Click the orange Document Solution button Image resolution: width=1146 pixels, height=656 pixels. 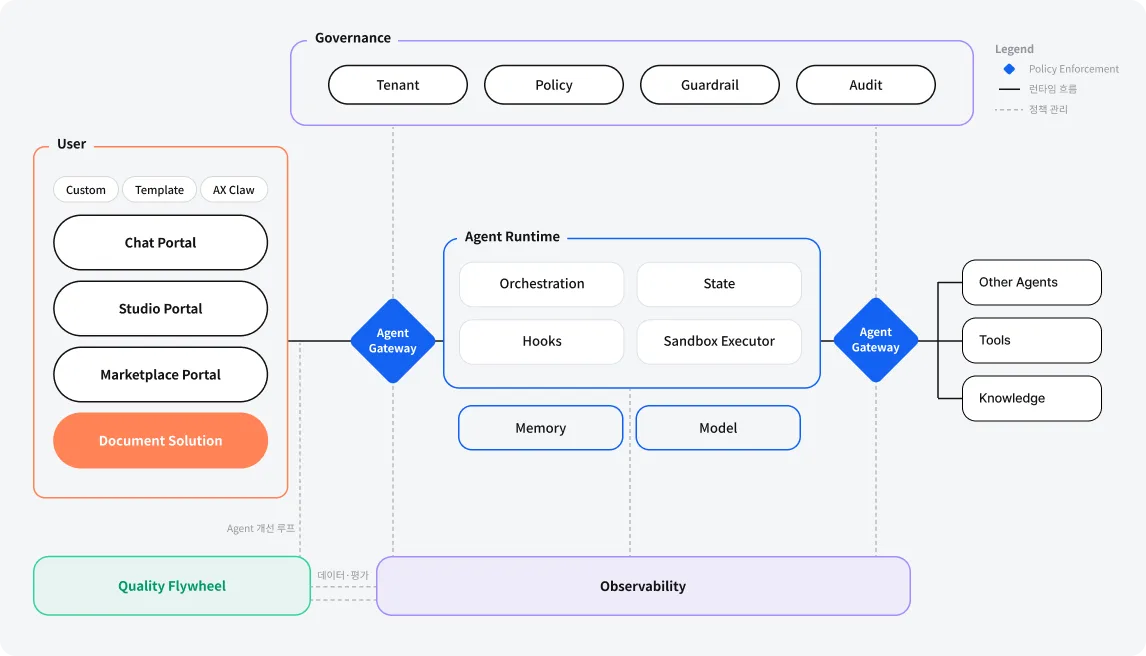click(x=160, y=440)
